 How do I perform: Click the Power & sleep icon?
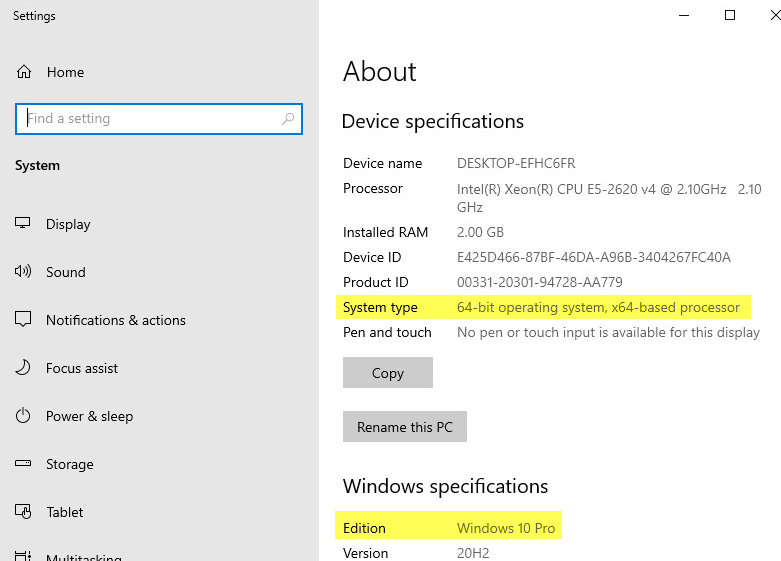(x=23, y=415)
